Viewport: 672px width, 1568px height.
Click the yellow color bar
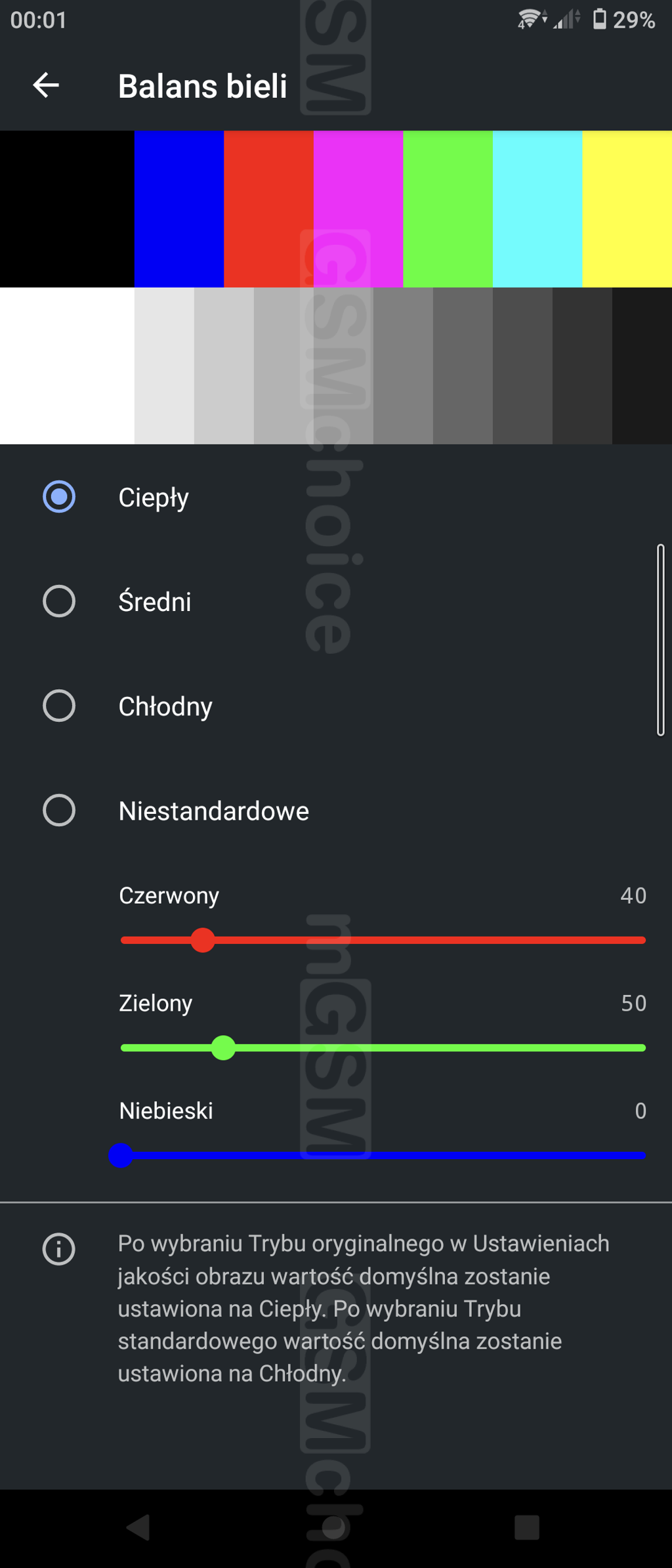click(627, 209)
